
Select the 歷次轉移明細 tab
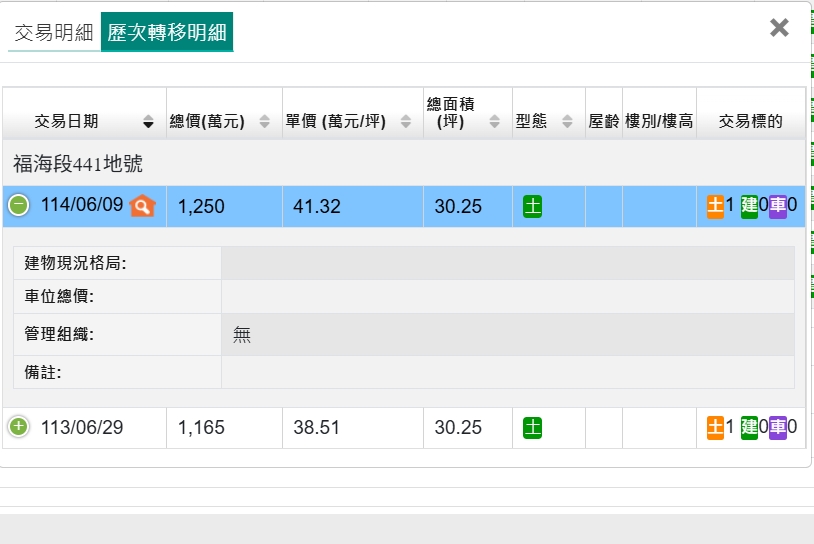click(x=167, y=32)
